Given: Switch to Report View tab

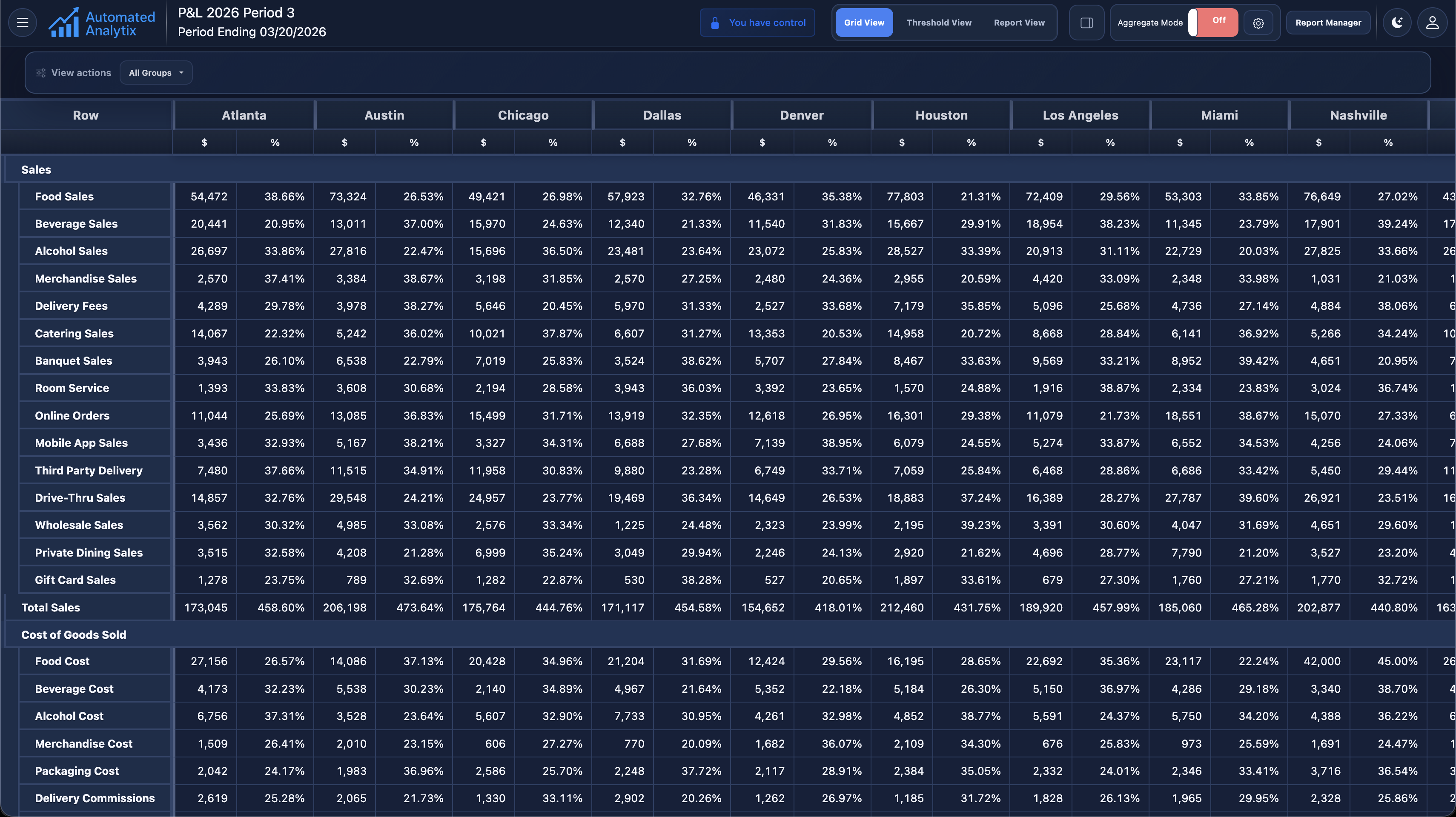Looking at the screenshot, I should point(1019,23).
